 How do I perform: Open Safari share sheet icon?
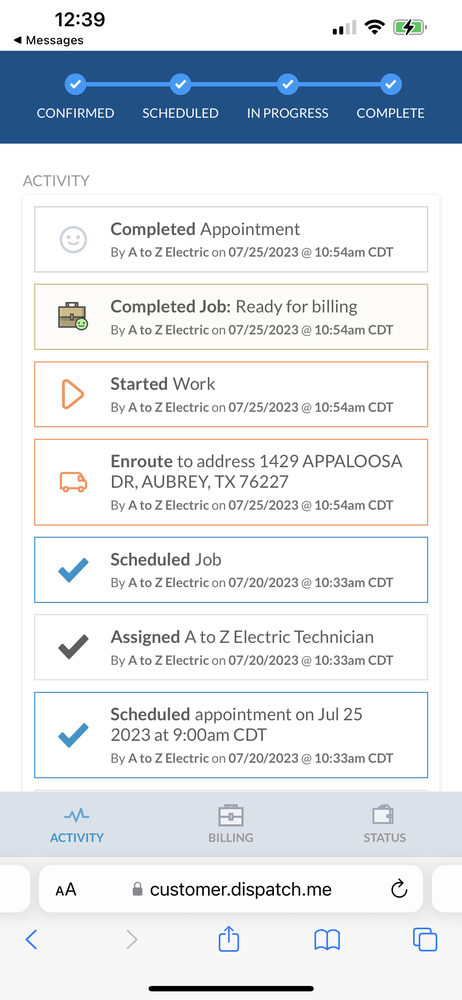[x=228, y=939]
